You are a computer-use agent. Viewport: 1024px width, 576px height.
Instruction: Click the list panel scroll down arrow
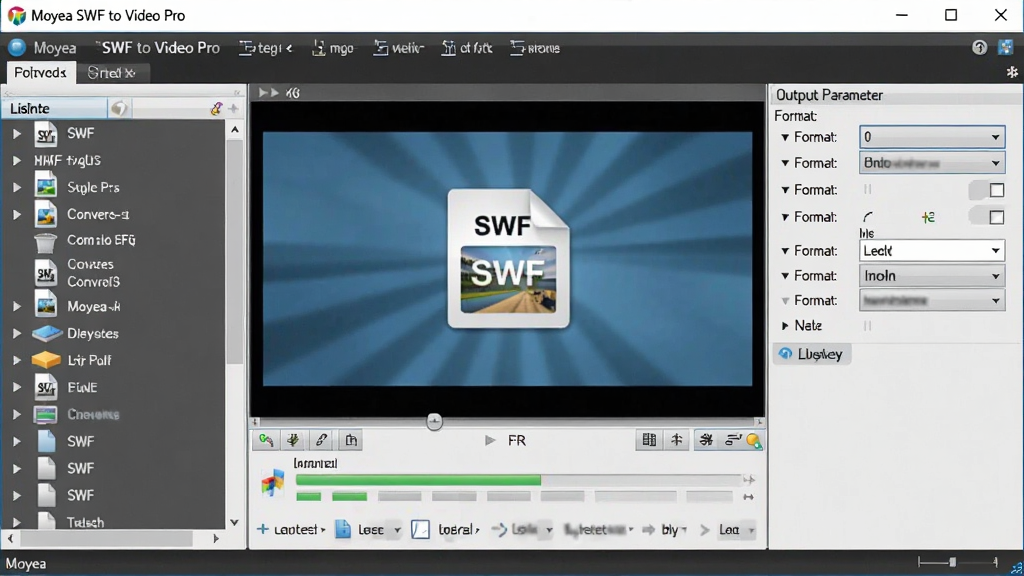pos(234,522)
